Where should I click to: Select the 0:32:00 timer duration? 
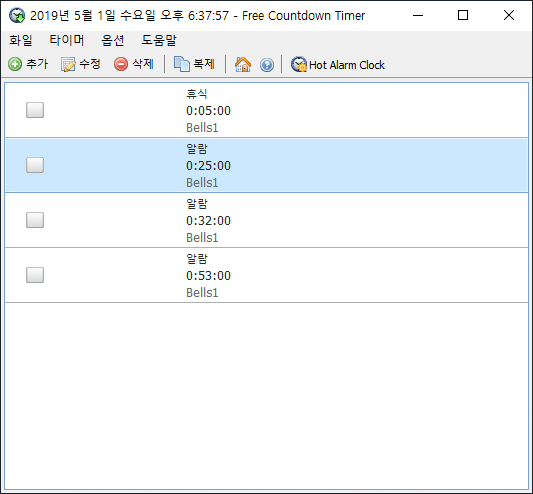[x=208, y=221]
